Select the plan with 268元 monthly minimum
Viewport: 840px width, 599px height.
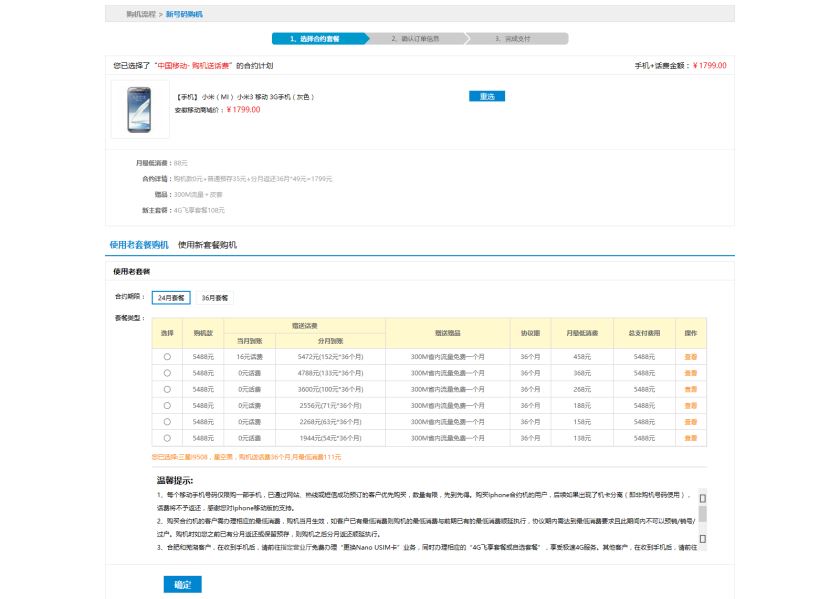point(167,390)
